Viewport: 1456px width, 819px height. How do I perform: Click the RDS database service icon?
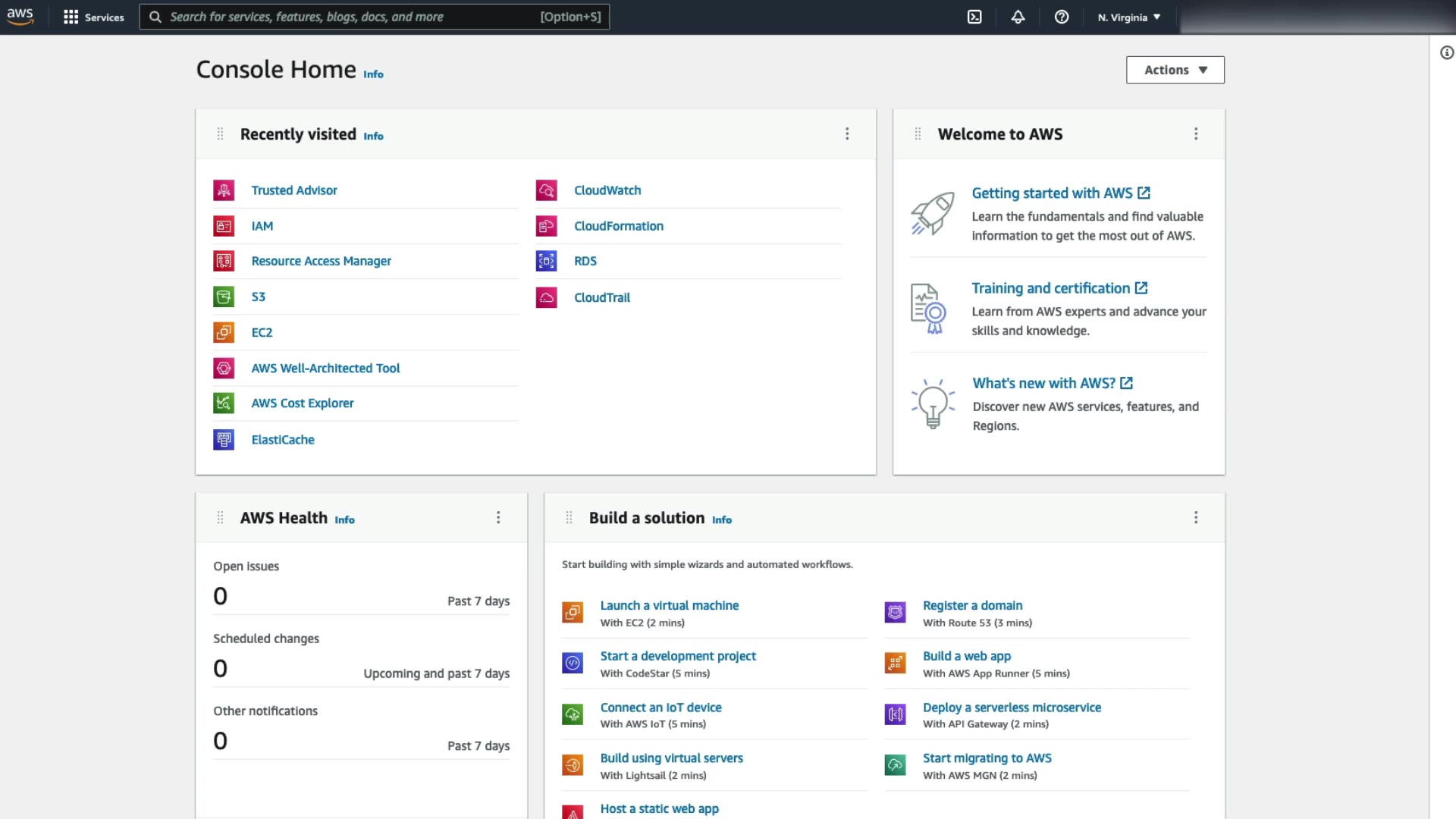pyautogui.click(x=546, y=261)
